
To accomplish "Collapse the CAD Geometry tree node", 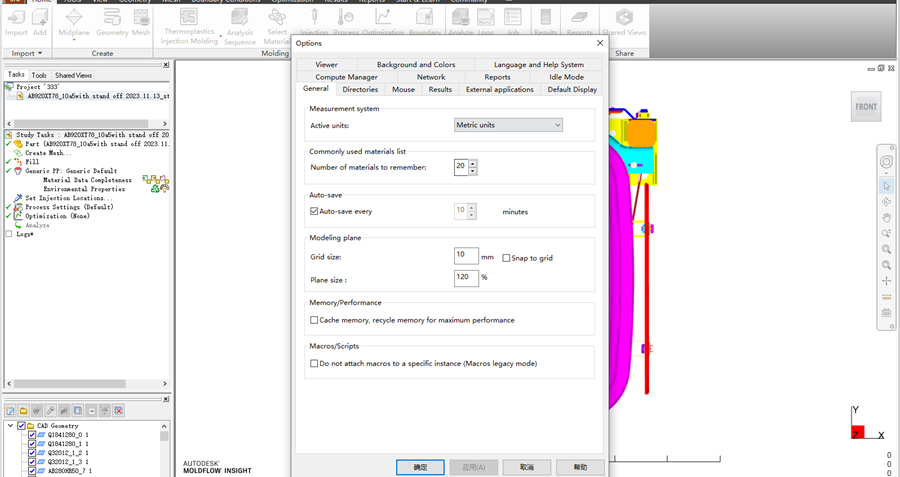I will [x=10, y=426].
